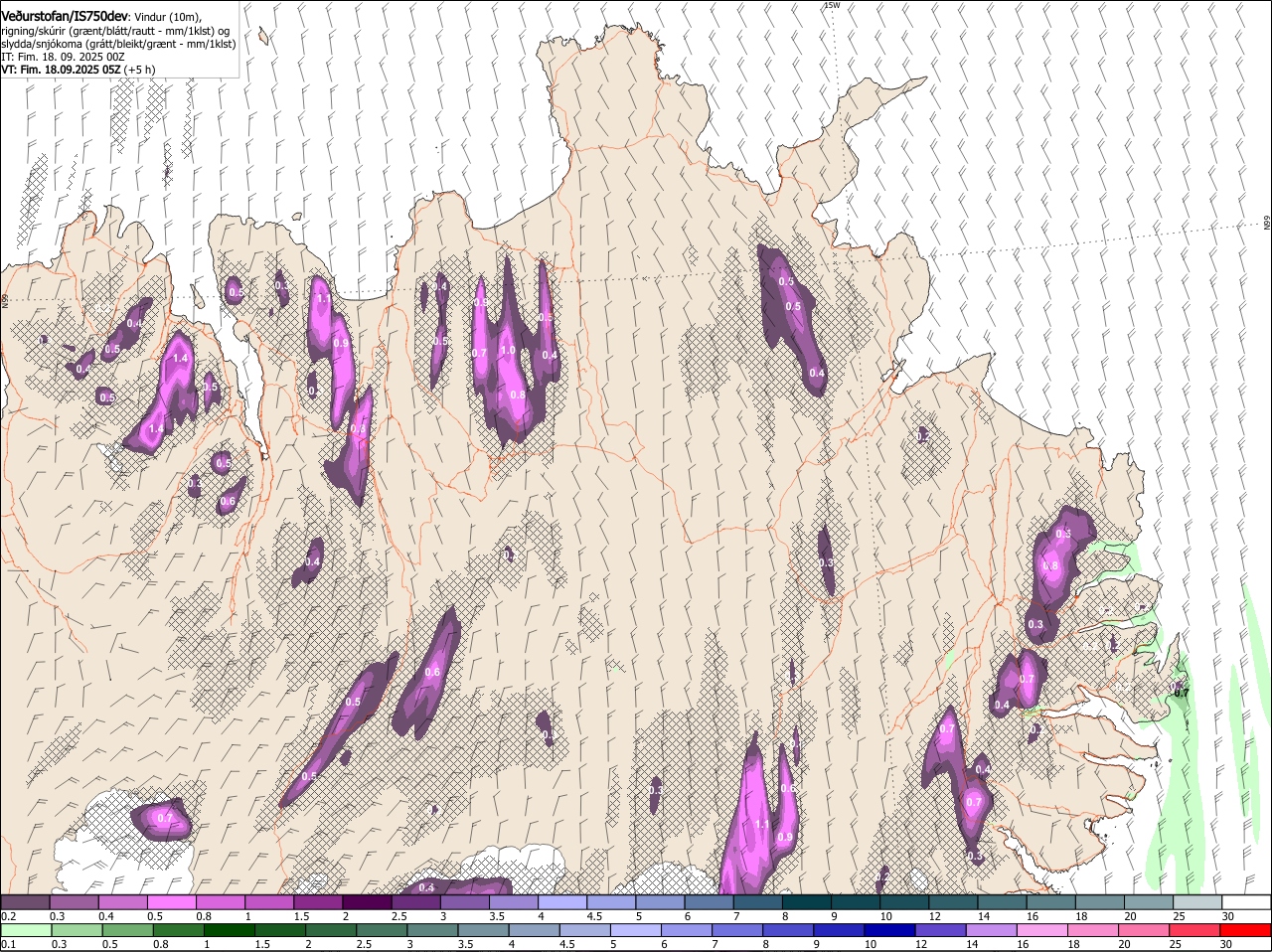
Task: Click the '1.0' precipitation value label on the map
Action: click(x=508, y=351)
